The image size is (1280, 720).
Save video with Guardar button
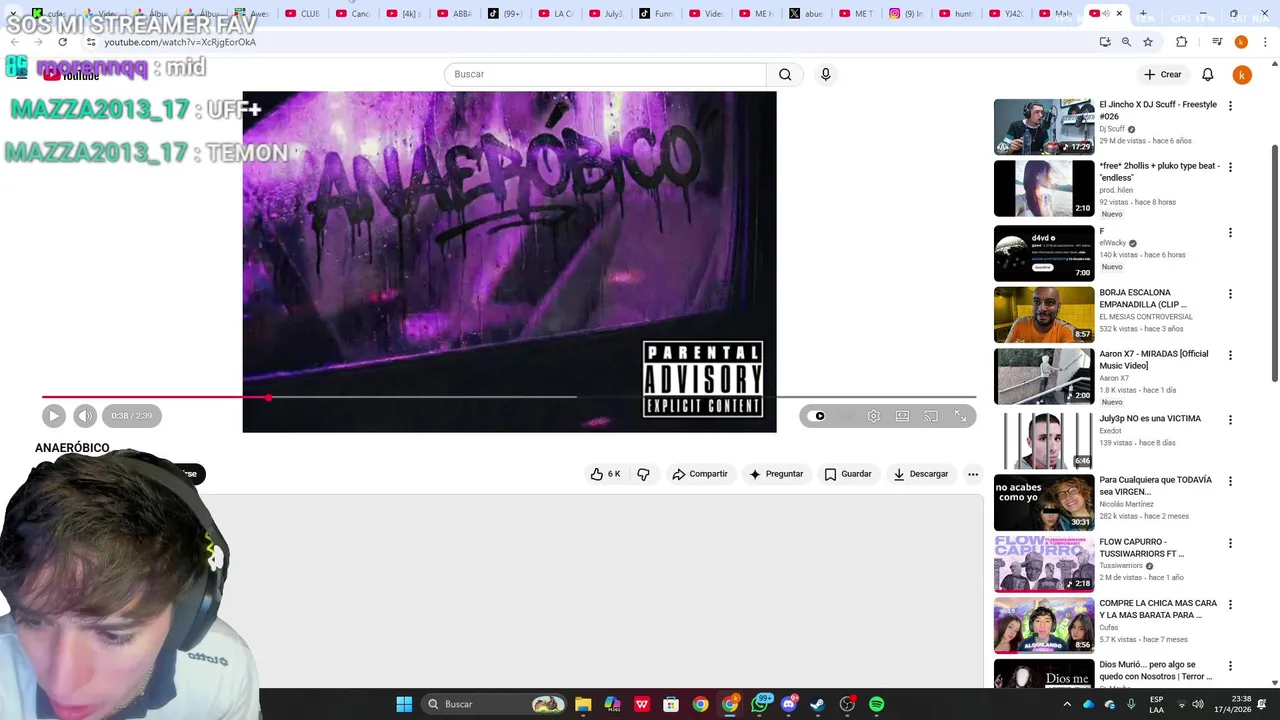point(847,474)
